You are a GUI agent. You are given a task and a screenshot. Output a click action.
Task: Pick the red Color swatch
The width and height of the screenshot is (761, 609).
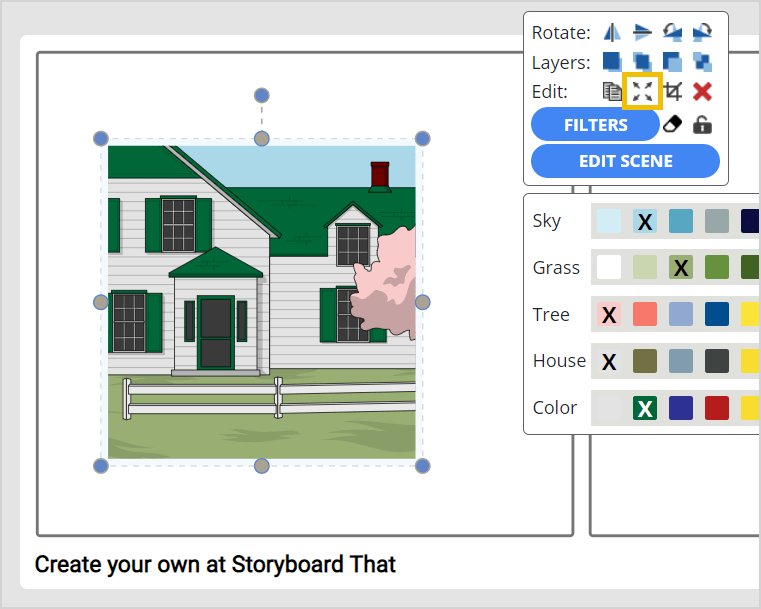coord(717,408)
